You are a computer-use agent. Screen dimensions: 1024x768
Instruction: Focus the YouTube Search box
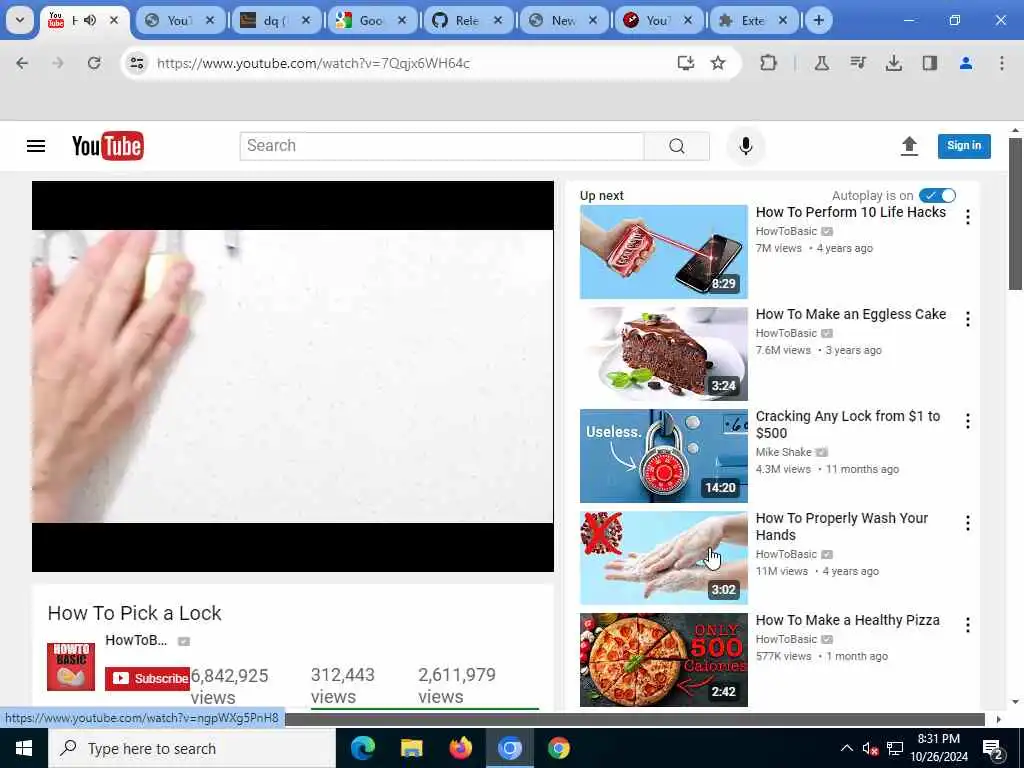pyautogui.click(x=441, y=146)
